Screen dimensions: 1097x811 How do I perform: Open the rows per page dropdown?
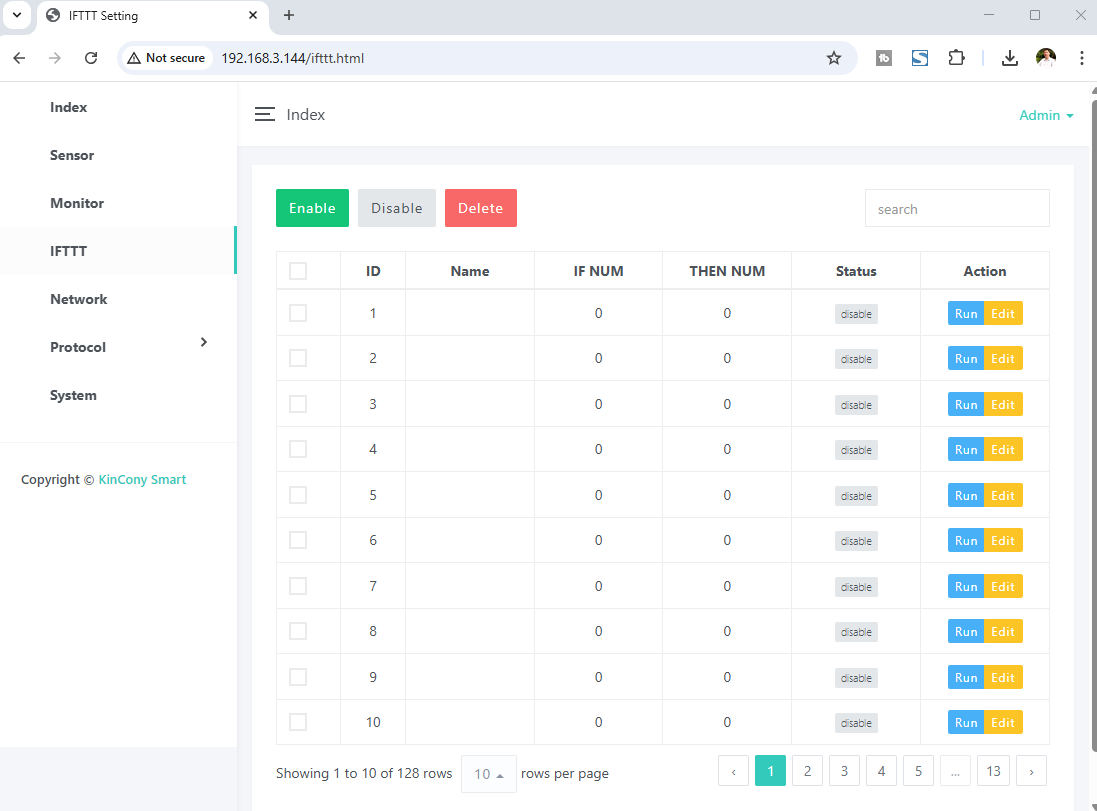click(x=488, y=774)
